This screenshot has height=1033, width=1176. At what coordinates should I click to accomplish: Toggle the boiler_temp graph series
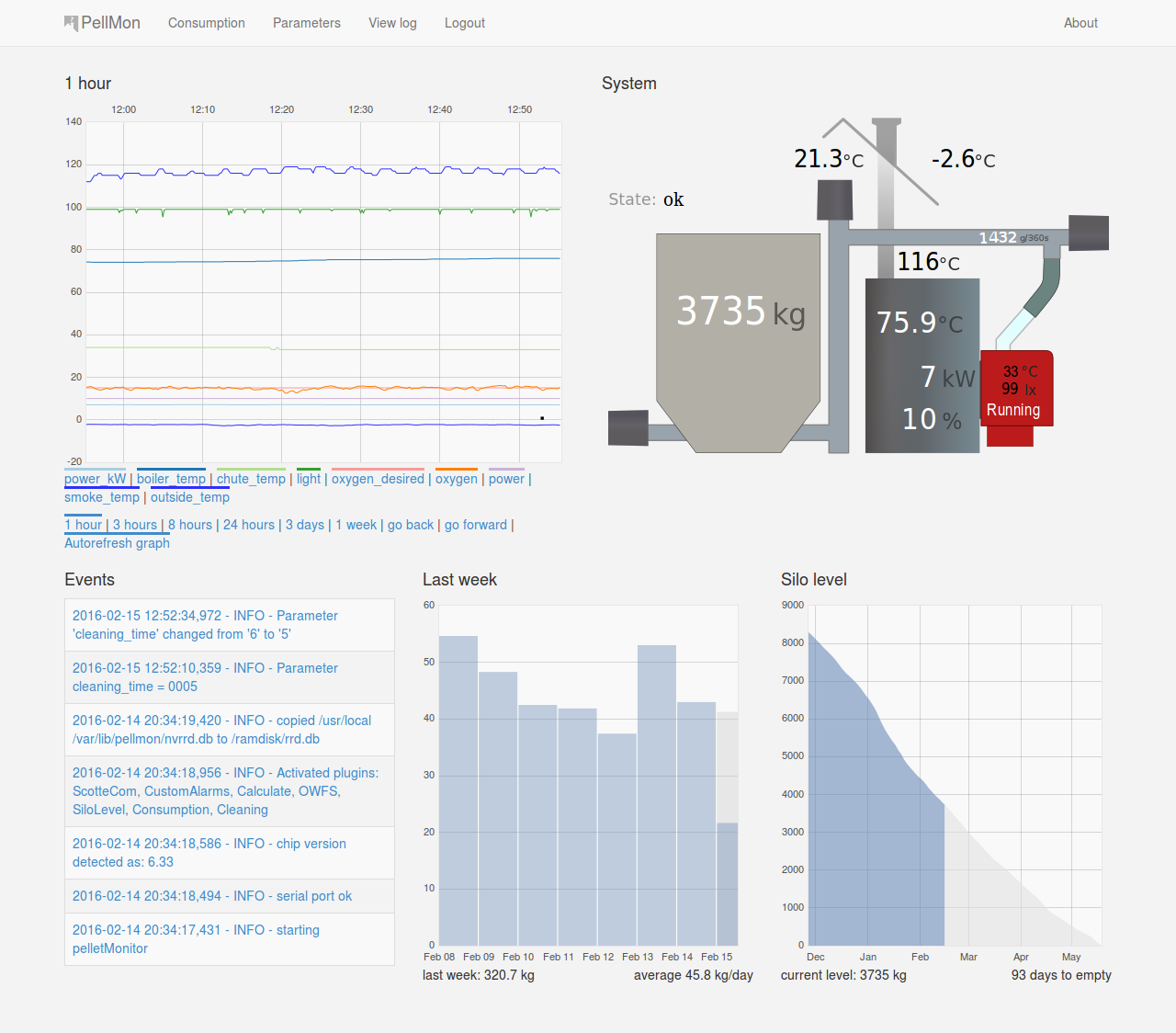(172, 479)
